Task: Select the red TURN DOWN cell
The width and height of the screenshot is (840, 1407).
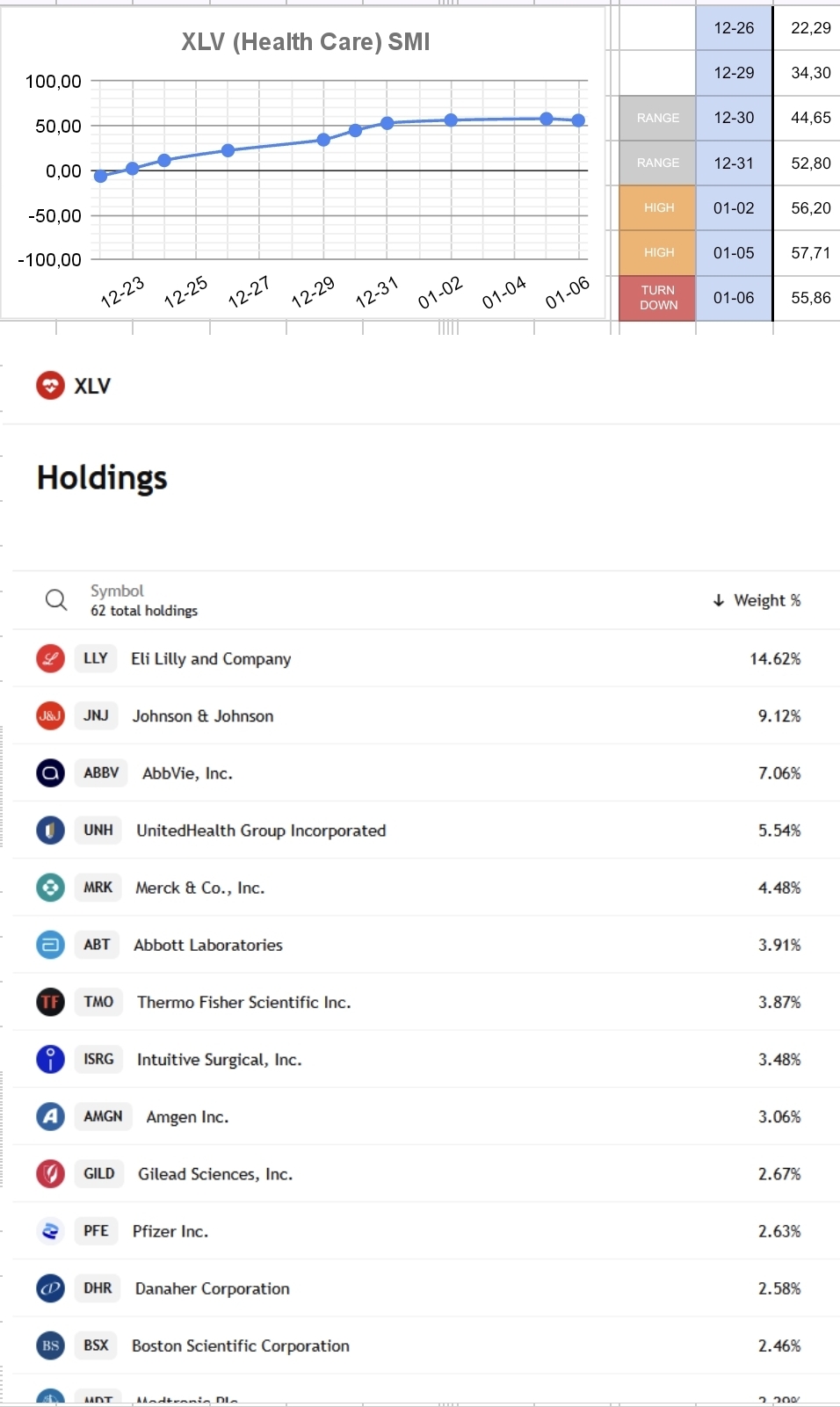Action: click(658, 298)
